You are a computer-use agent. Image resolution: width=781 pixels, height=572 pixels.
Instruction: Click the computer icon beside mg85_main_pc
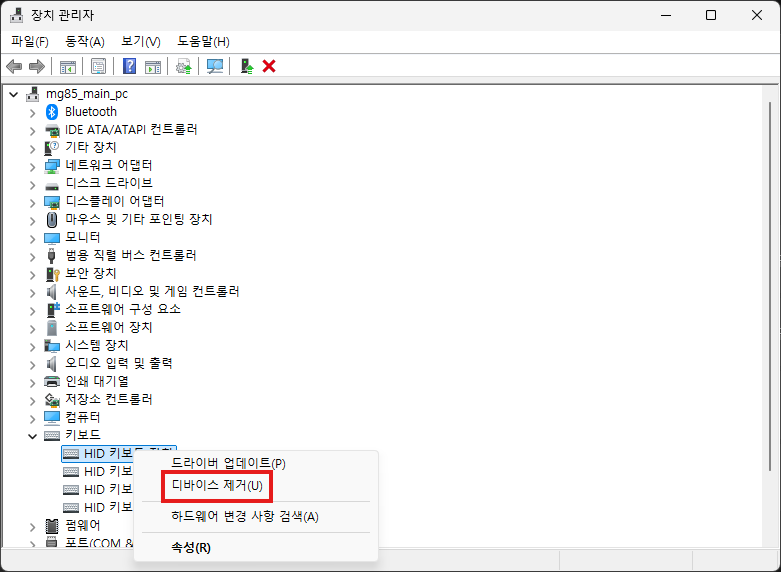(33, 94)
